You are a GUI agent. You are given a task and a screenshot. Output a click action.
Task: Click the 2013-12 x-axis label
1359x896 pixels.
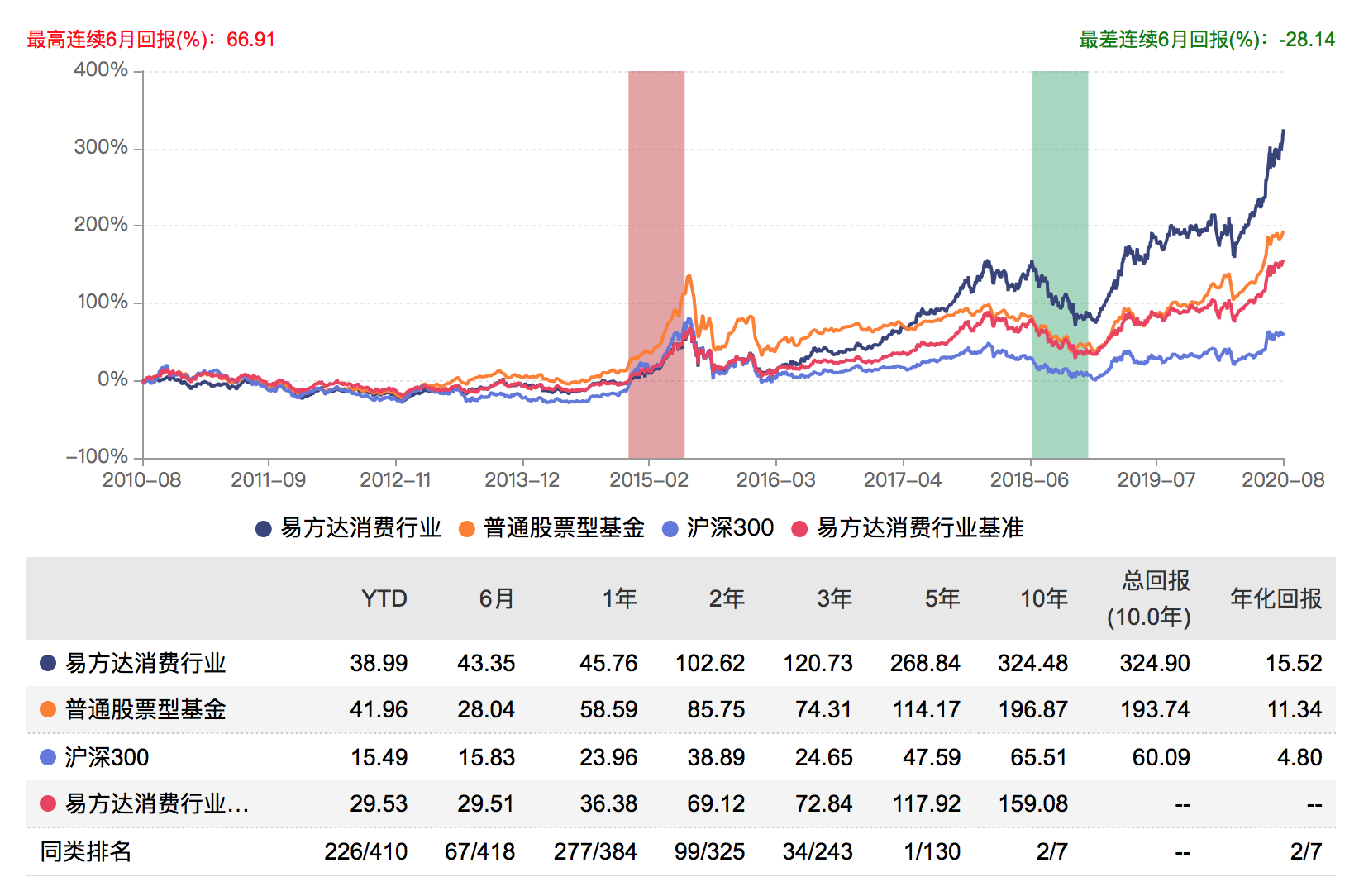coord(522,480)
